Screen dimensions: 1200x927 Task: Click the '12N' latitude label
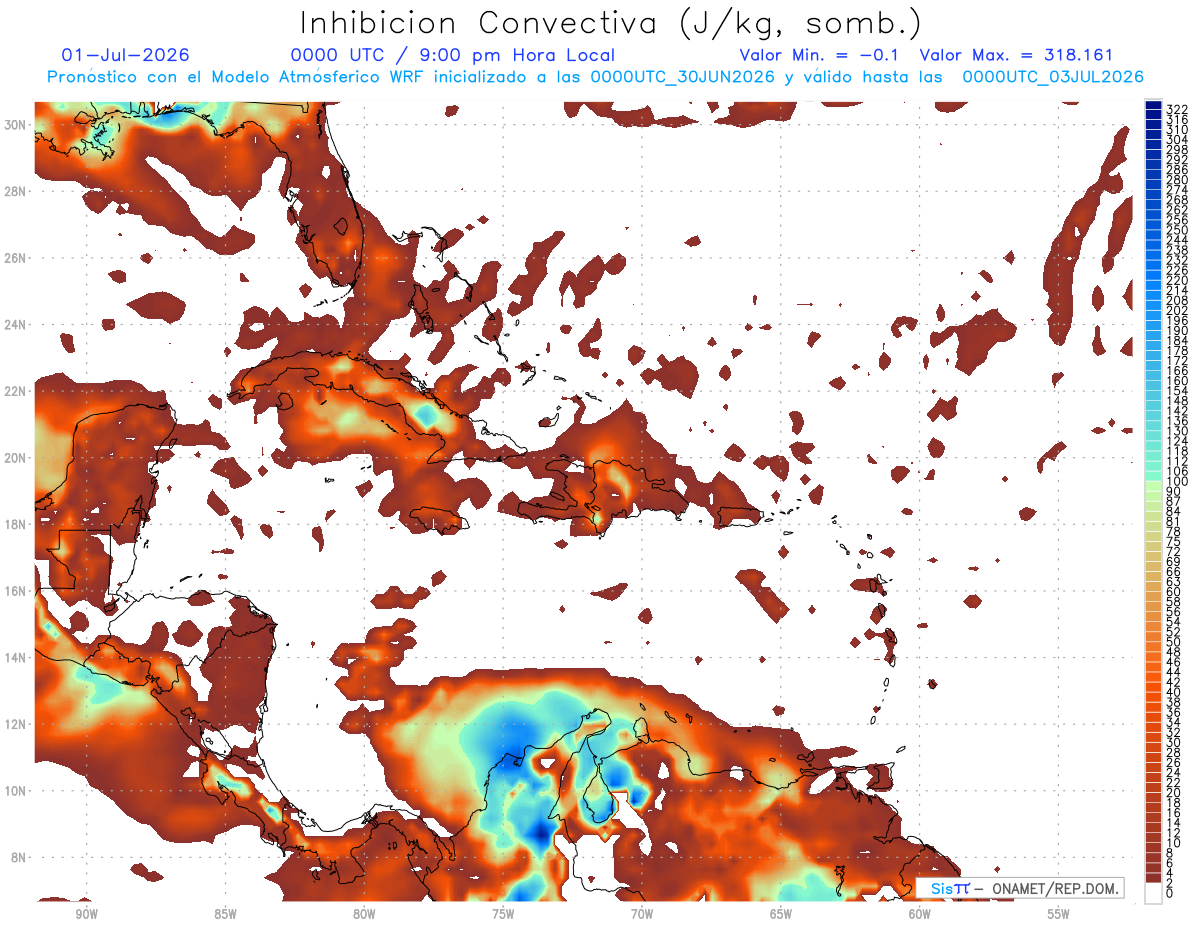point(17,724)
